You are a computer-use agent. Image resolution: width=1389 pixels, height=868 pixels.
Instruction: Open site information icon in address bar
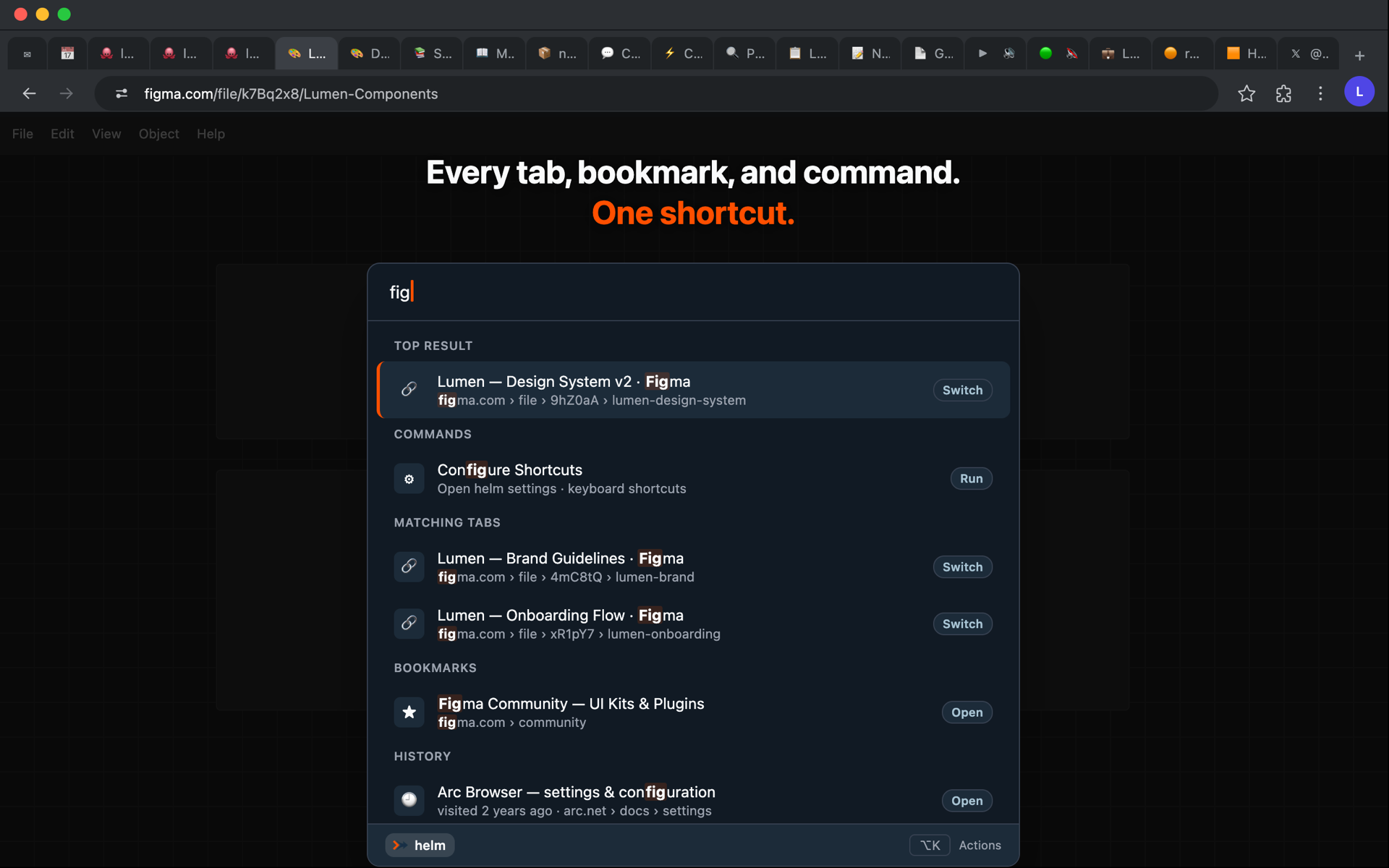[122, 93]
